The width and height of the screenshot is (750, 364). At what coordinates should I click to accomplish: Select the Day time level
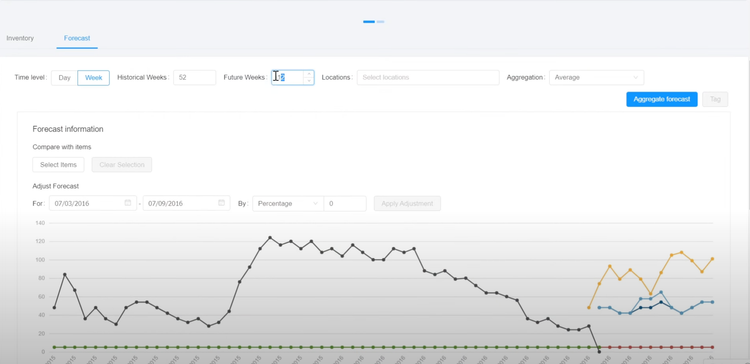pos(65,77)
